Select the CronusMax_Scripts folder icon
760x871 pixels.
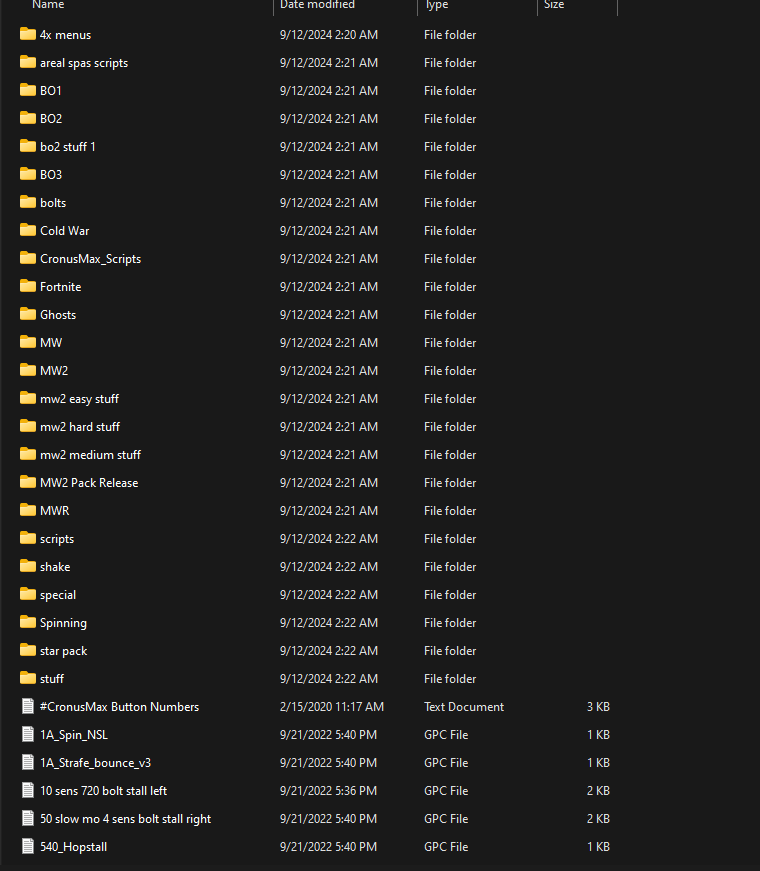point(28,258)
